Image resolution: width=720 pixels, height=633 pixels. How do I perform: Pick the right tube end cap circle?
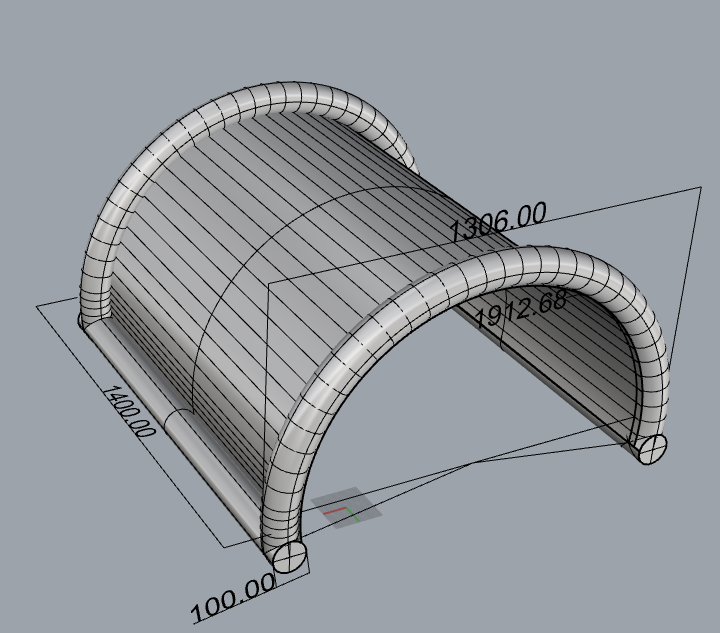652,449
